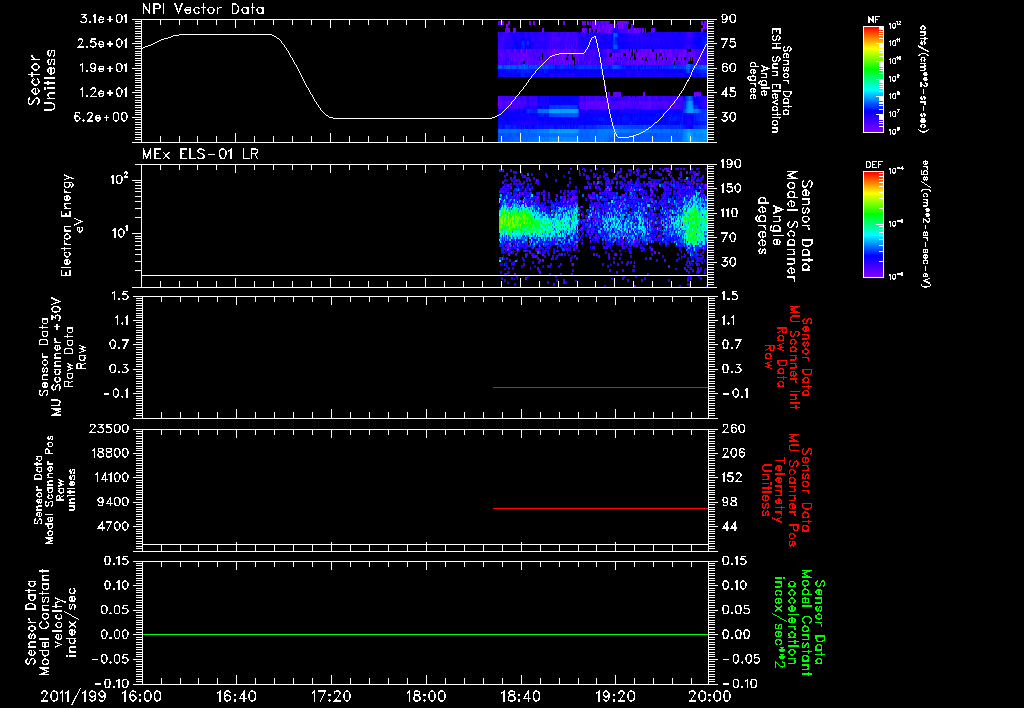
Task: Click the 'ESH Sun Elevation Angle' axis title
Action: coord(770,80)
